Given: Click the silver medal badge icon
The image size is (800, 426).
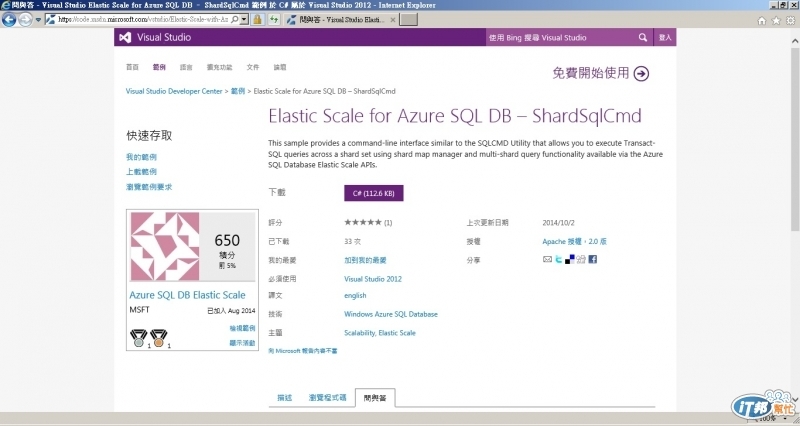Looking at the screenshot, I should [138, 338].
